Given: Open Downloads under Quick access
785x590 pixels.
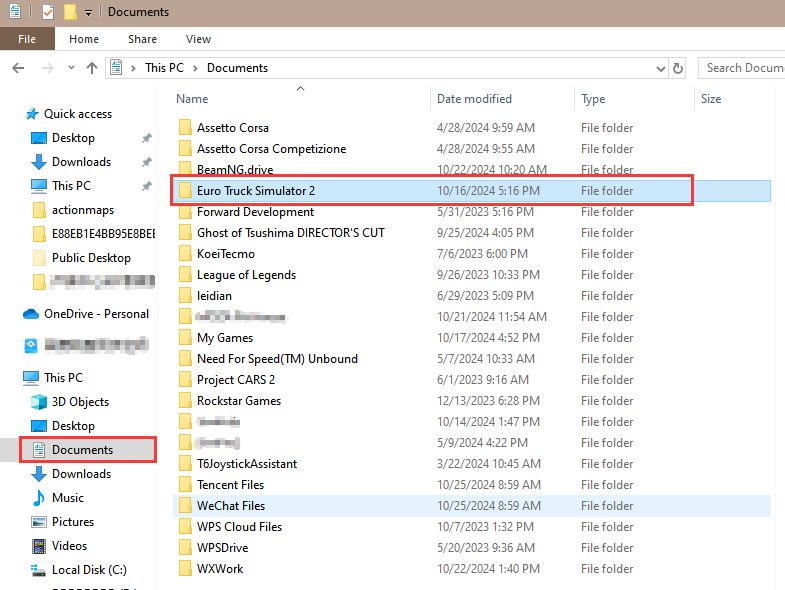Looking at the screenshot, I should pyautogui.click(x=81, y=162).
